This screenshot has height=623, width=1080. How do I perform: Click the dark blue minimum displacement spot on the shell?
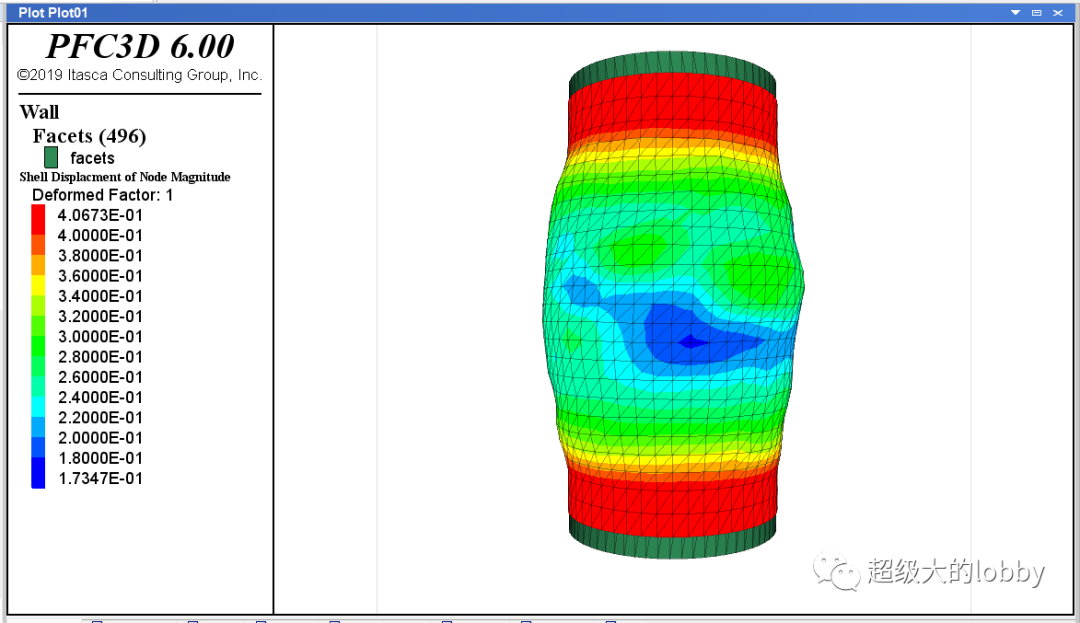pos(692,341)
